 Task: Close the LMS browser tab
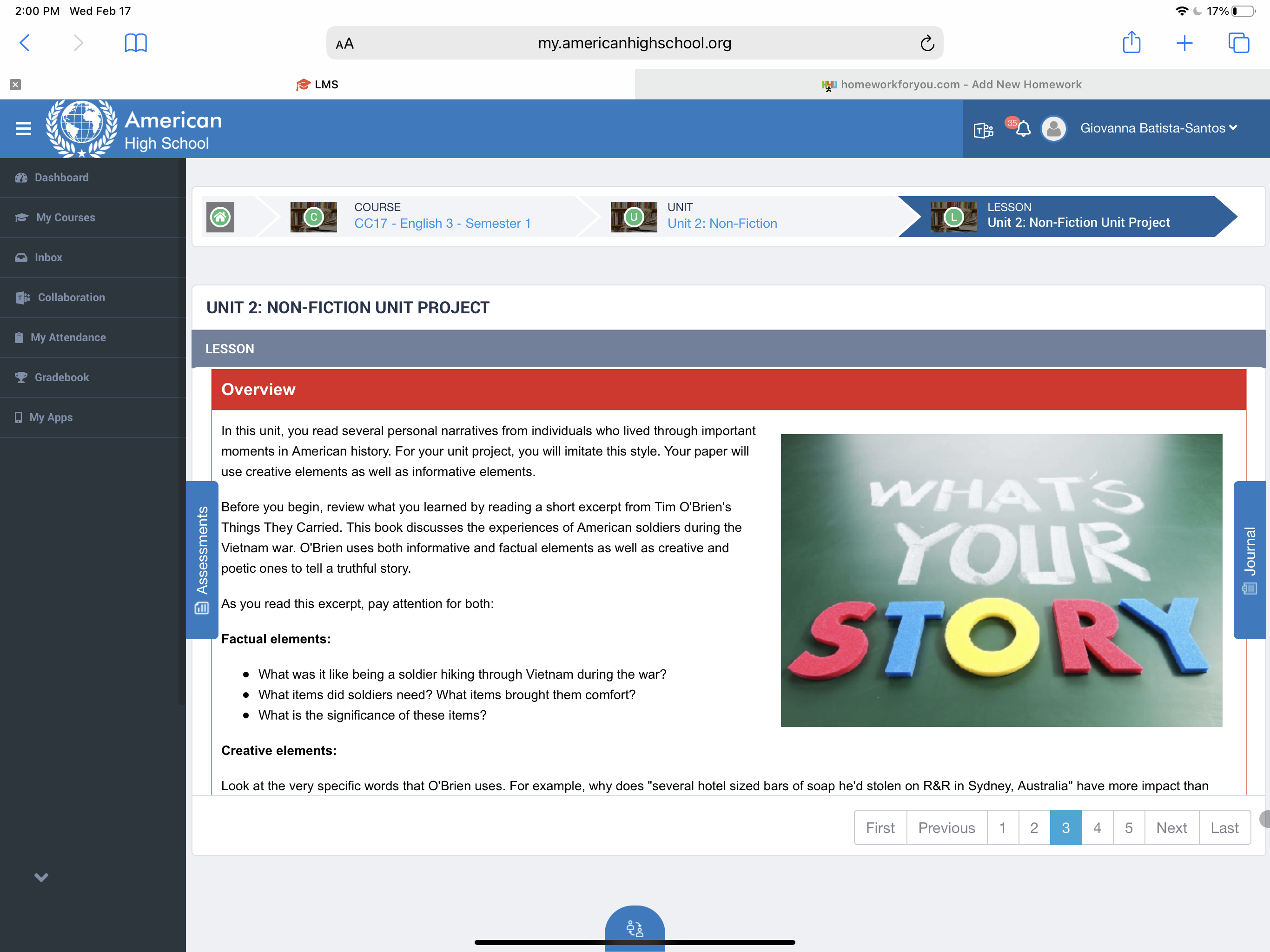pyautogui.click(x=15, y=85)
